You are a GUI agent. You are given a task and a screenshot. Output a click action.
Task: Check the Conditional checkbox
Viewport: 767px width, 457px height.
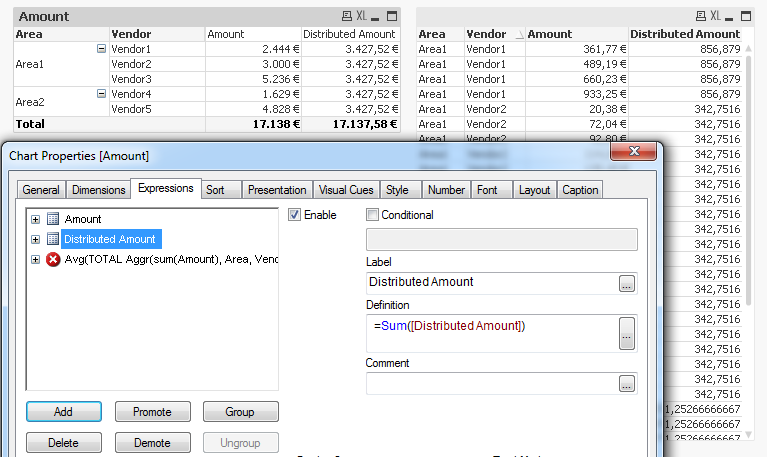click(373, 215)
